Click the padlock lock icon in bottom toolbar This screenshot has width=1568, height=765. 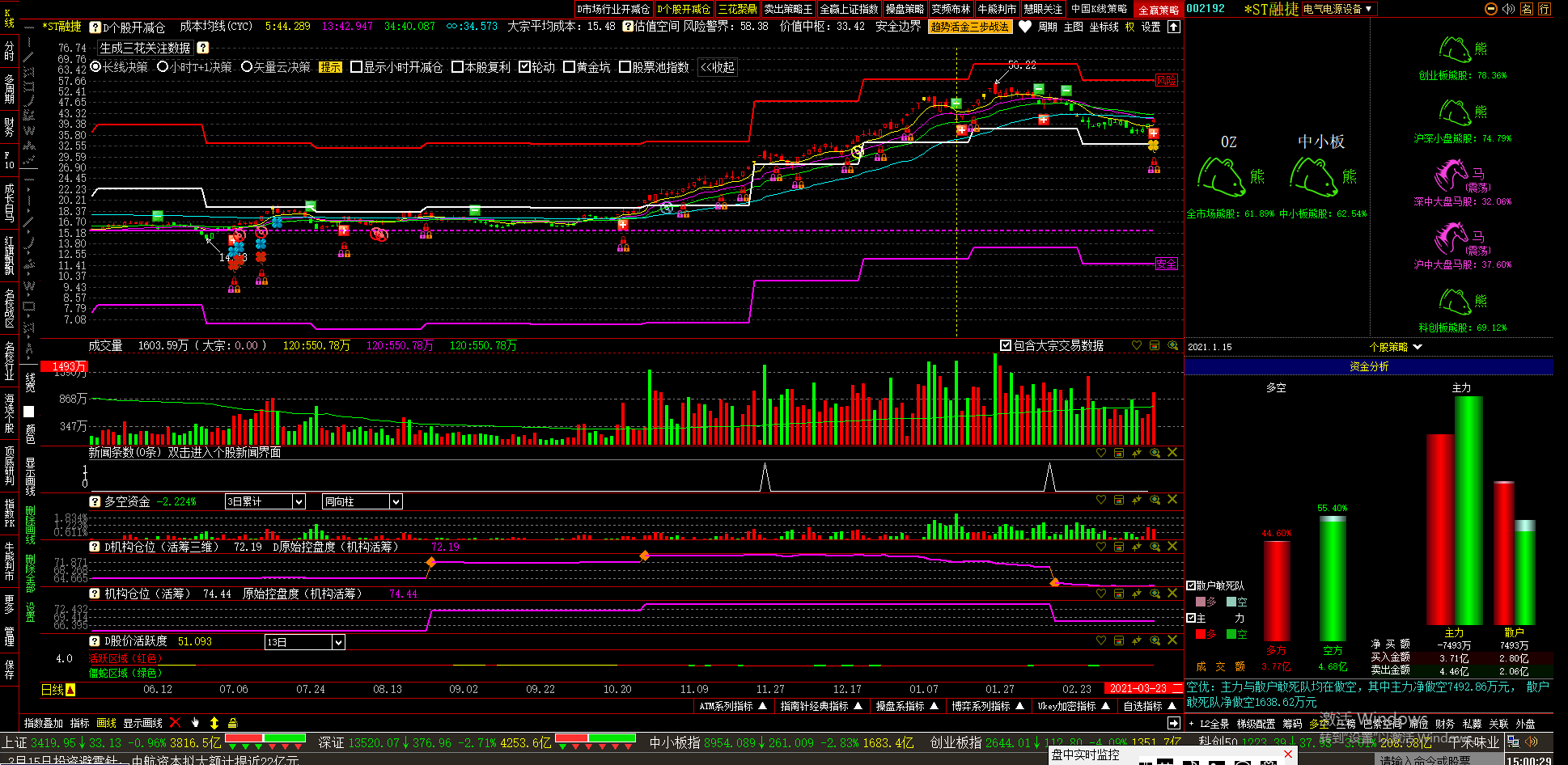[x=233, y=723]
